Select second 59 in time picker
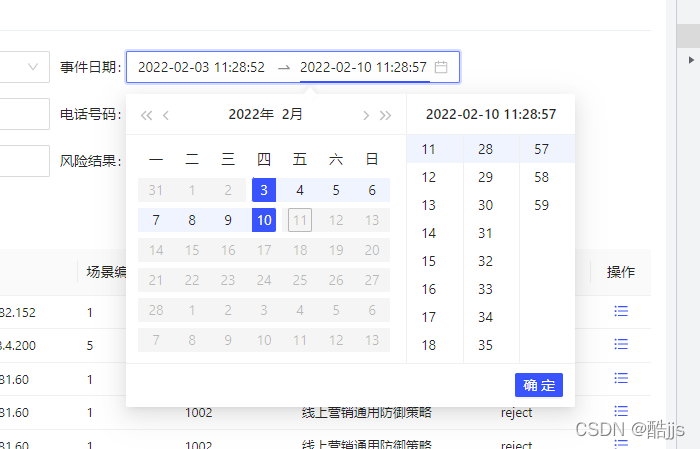 (x=547, y=205)
